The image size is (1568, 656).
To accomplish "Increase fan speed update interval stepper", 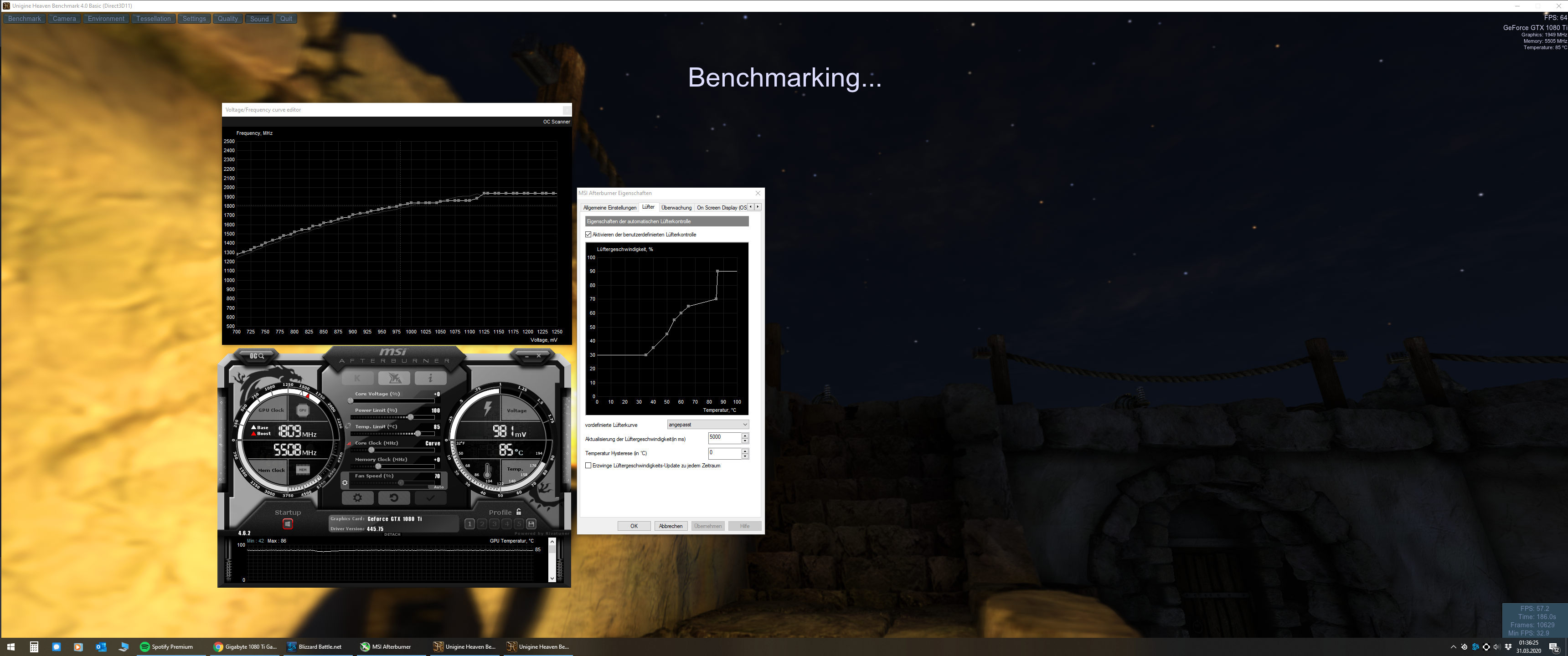I will tap(745, 435).
